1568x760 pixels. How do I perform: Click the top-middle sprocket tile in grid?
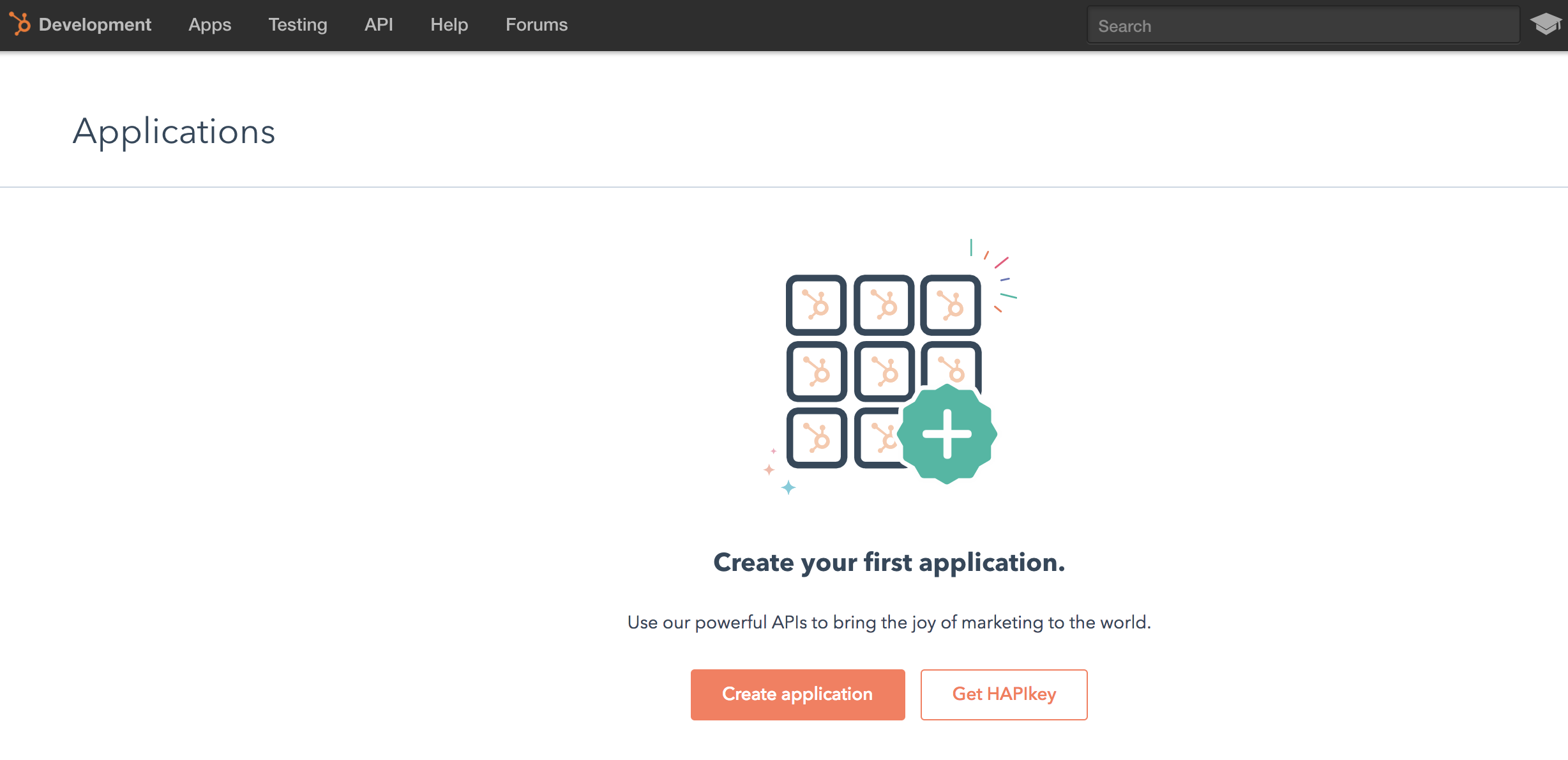click(x=884, y=305)
